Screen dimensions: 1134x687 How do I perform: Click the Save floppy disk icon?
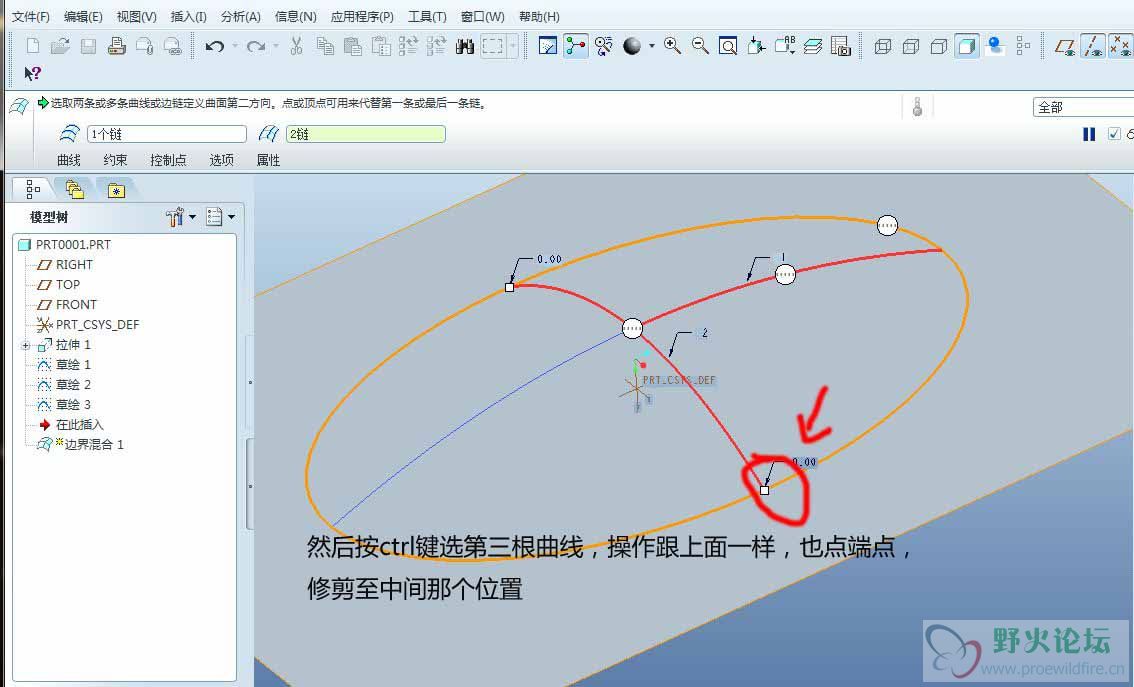[88, 47]
